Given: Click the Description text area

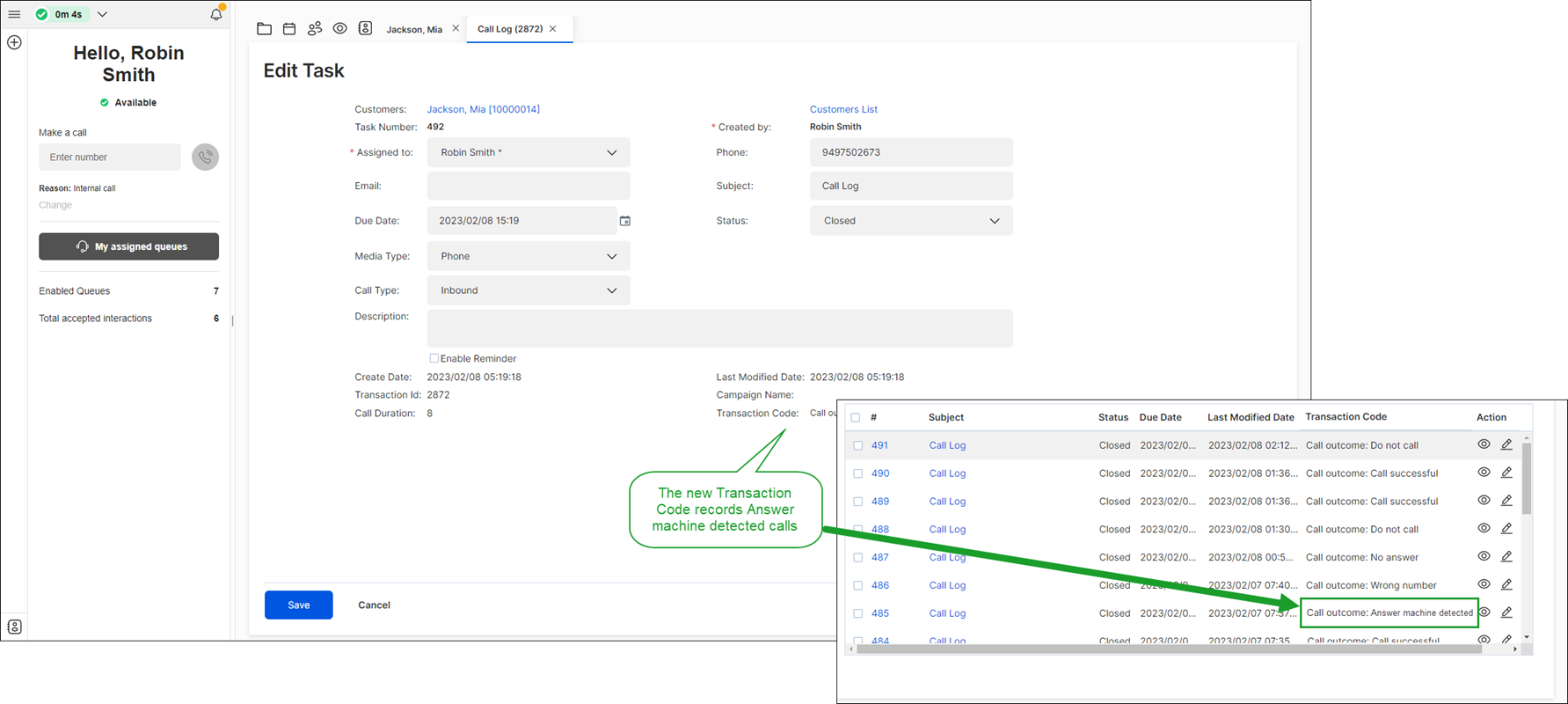Looking at the screenshot, I should tap(720, 328).
